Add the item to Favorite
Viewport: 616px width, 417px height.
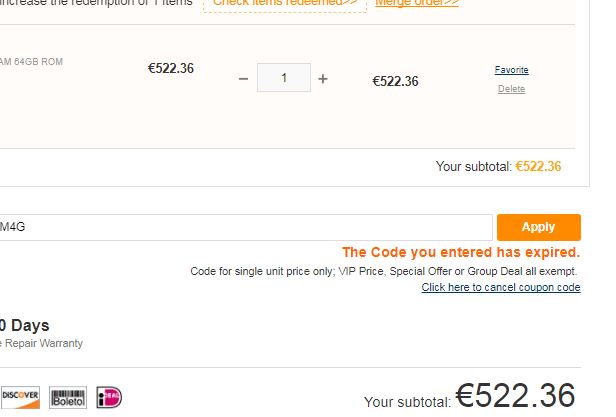coord(512,70)
